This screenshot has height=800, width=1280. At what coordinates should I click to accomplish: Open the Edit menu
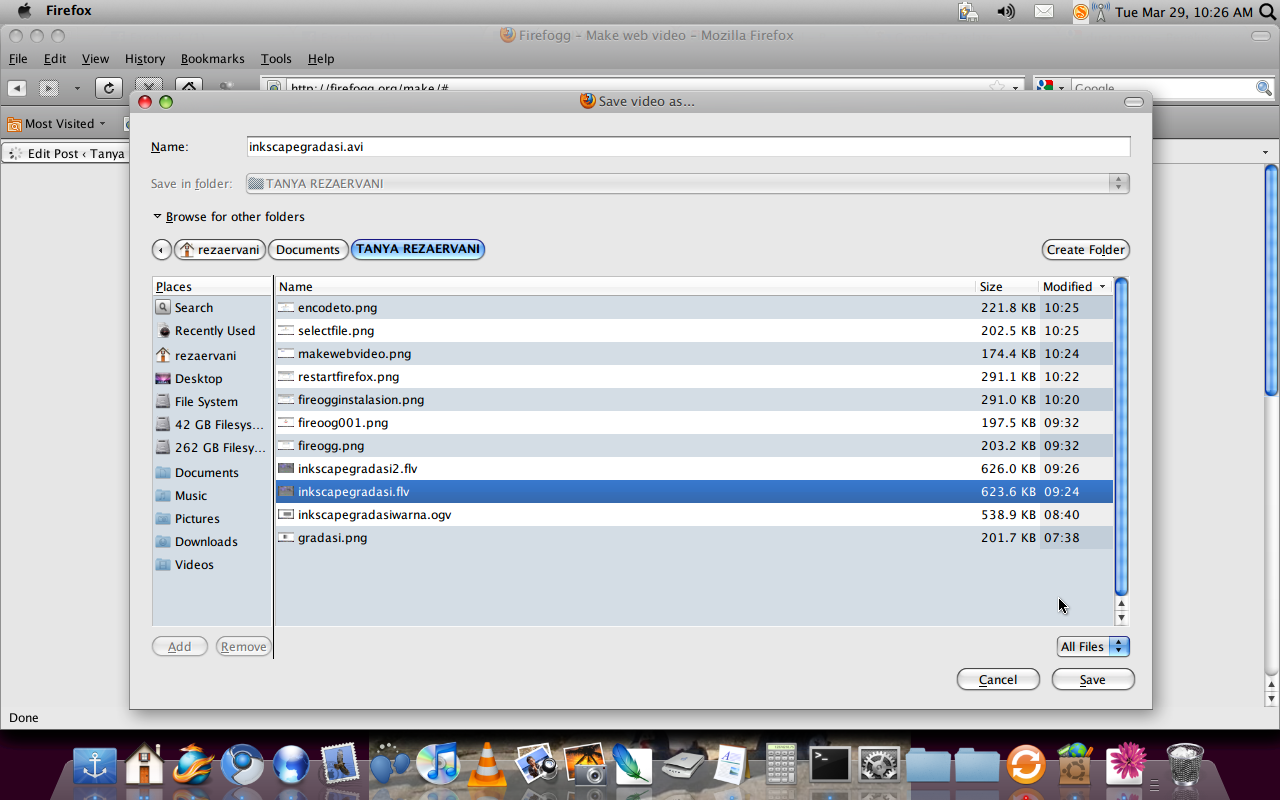tap(55, 59)
